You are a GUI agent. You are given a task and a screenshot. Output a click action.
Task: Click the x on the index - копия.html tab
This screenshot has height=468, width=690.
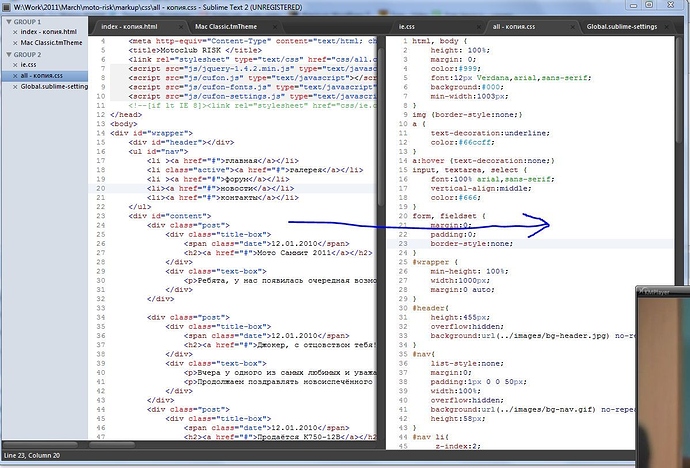pos(182,25)
